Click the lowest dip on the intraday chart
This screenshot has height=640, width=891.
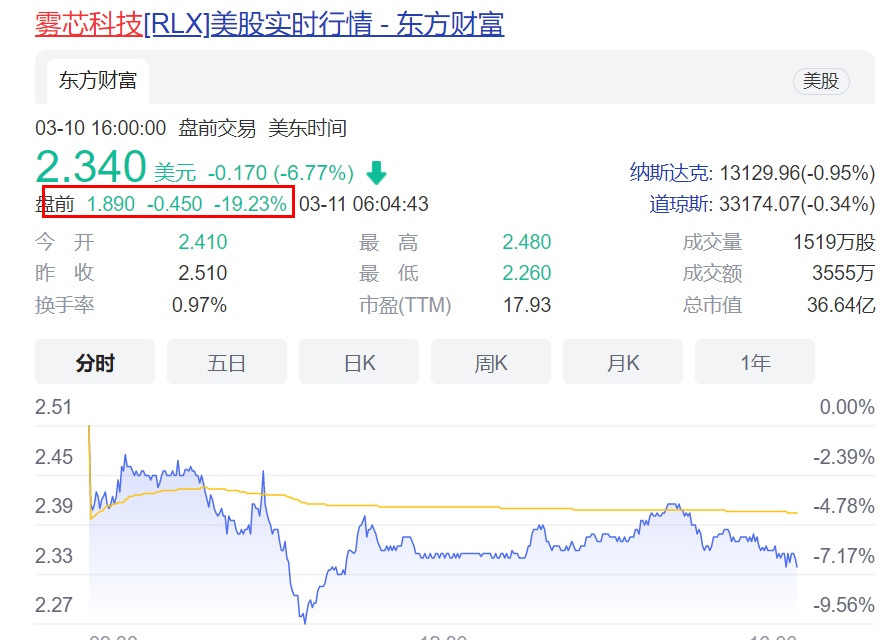(305, 621)
